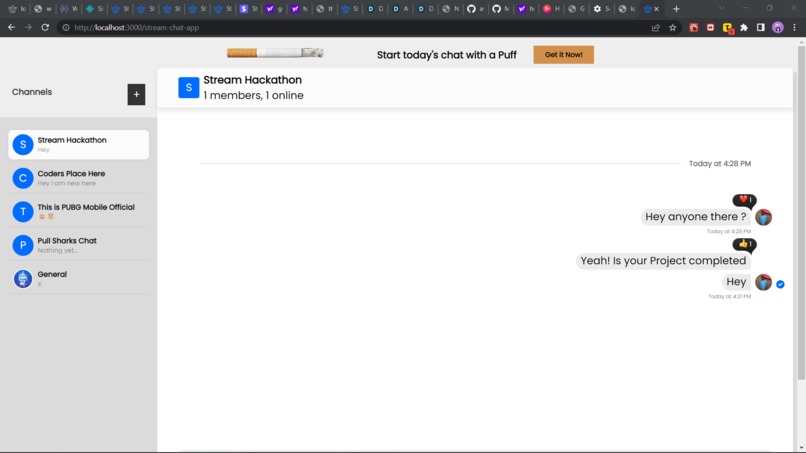Click the blue delivered checkmark status icon
The width and height of the screenshot is (806, 453).
780,284
